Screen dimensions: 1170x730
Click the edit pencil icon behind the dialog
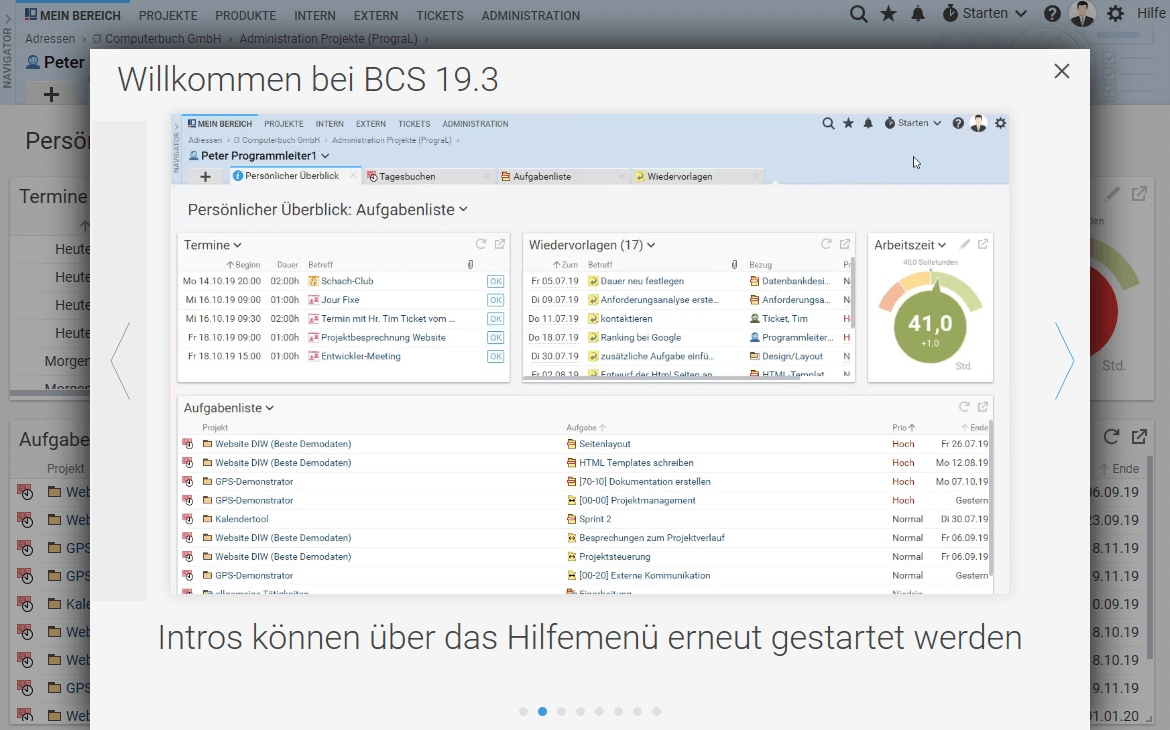pyautogui.click(x=1113, y=195)
